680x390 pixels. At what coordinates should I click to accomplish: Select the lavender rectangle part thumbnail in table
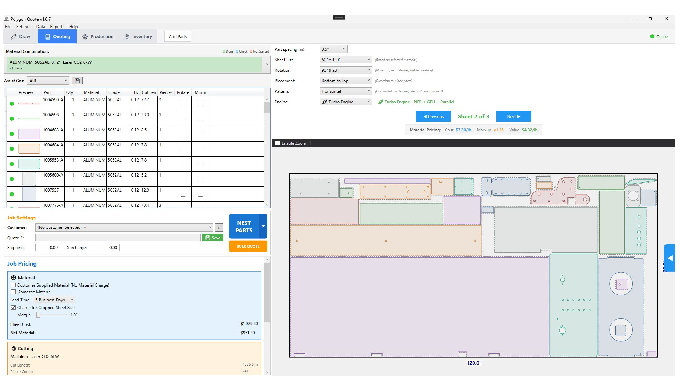(29, 134)
